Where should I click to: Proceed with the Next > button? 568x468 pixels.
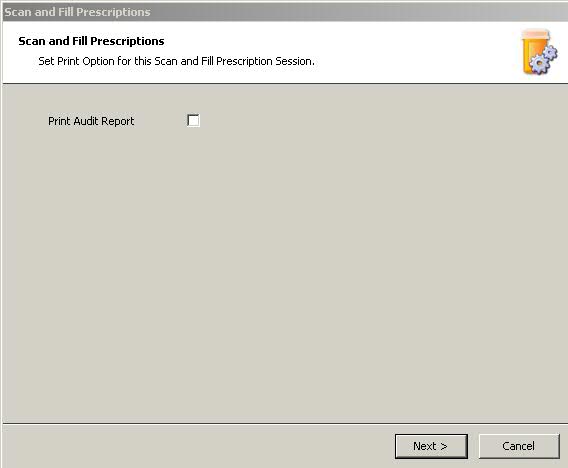click(431, 446)
